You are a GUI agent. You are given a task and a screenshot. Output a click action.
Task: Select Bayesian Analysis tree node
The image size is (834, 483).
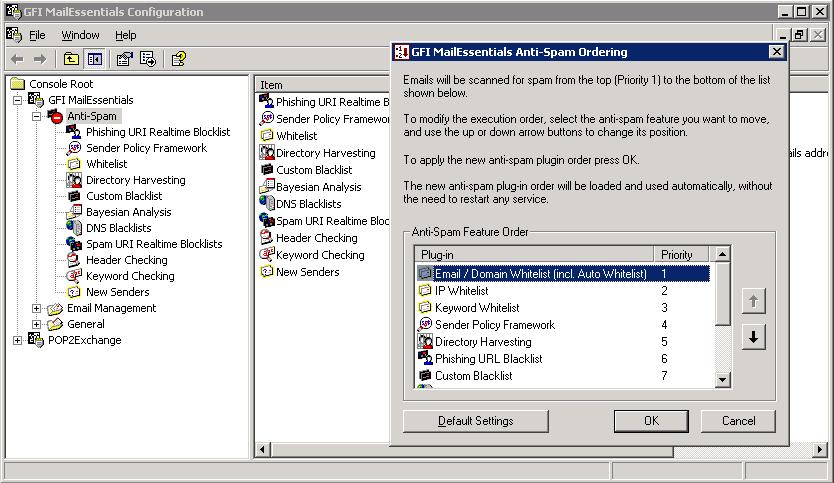pos(129,212)
